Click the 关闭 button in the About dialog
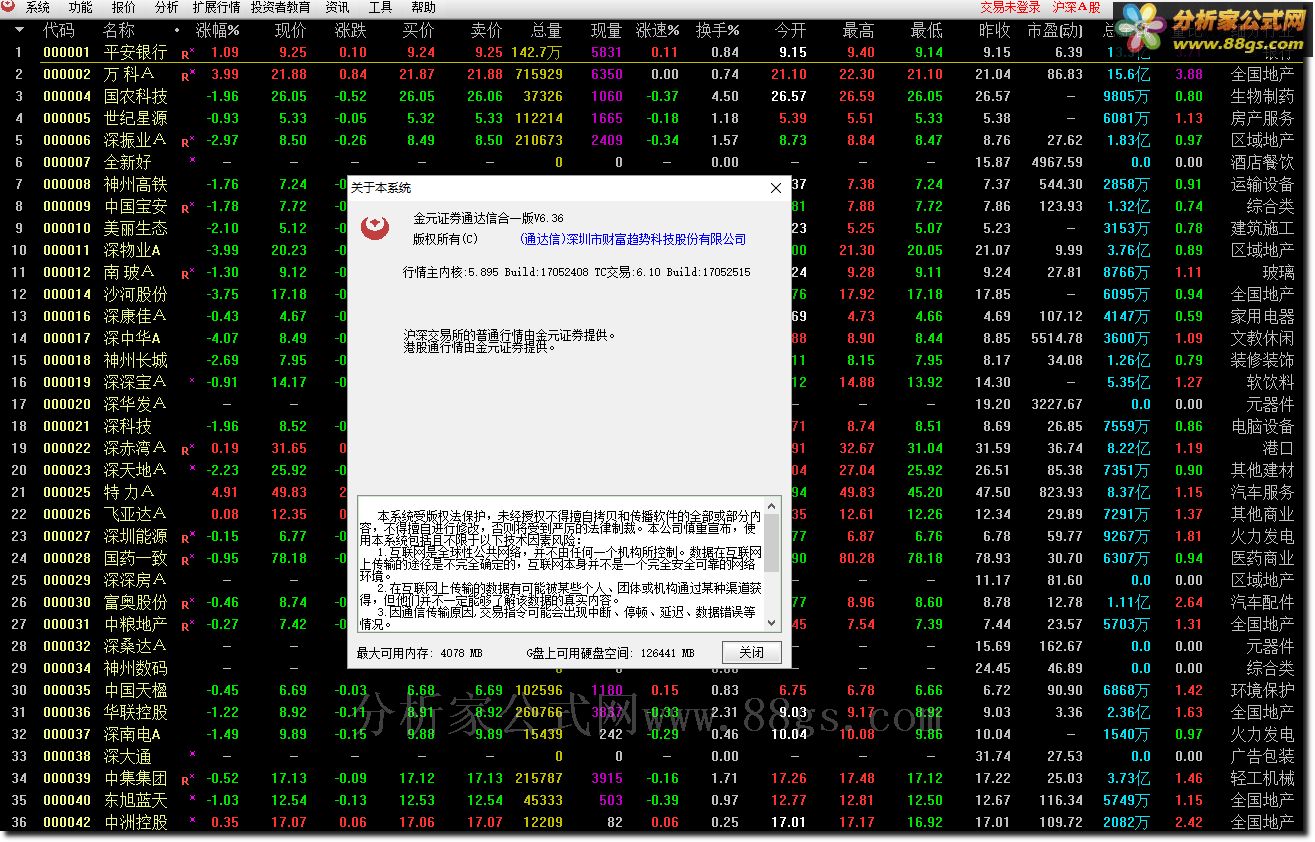This screenshot has height=842, width=1315. pos(752,652)
